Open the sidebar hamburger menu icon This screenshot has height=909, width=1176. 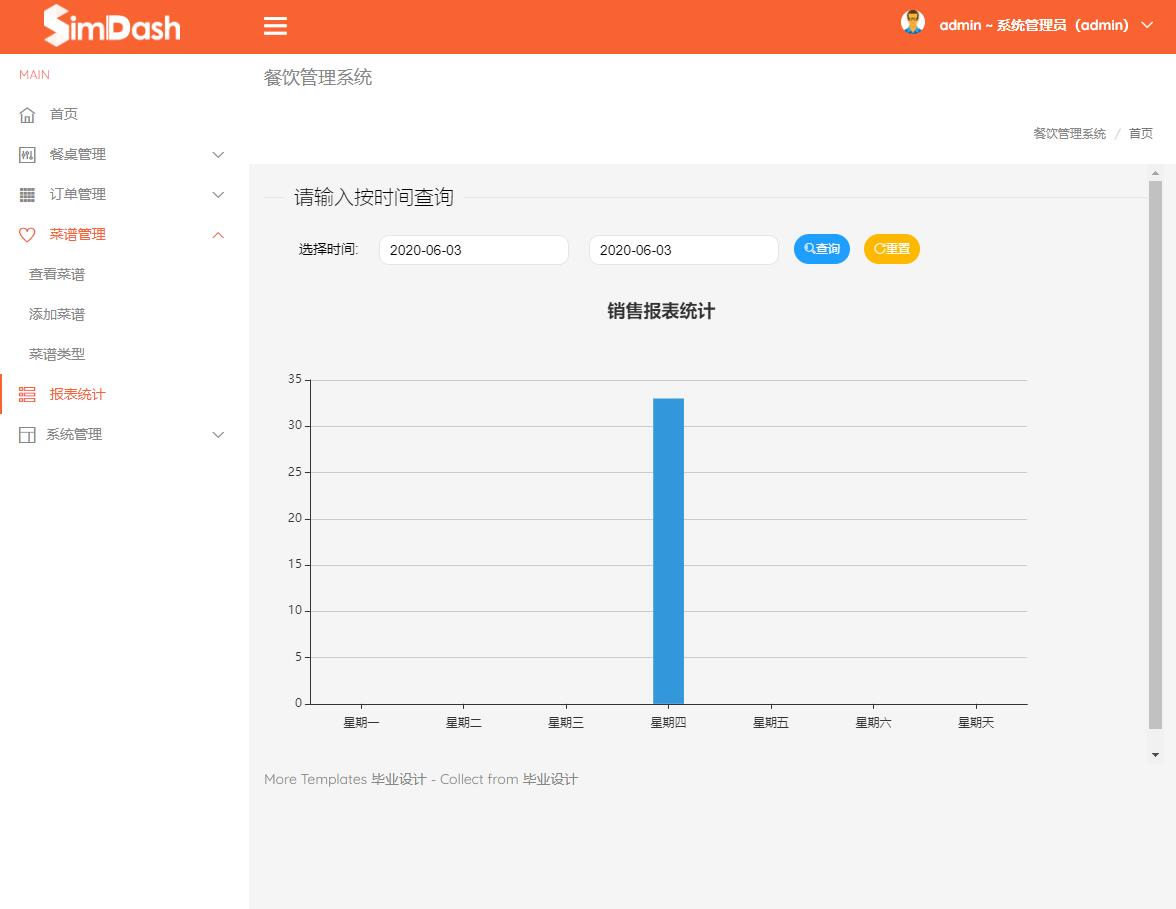[x=275, y=26]
